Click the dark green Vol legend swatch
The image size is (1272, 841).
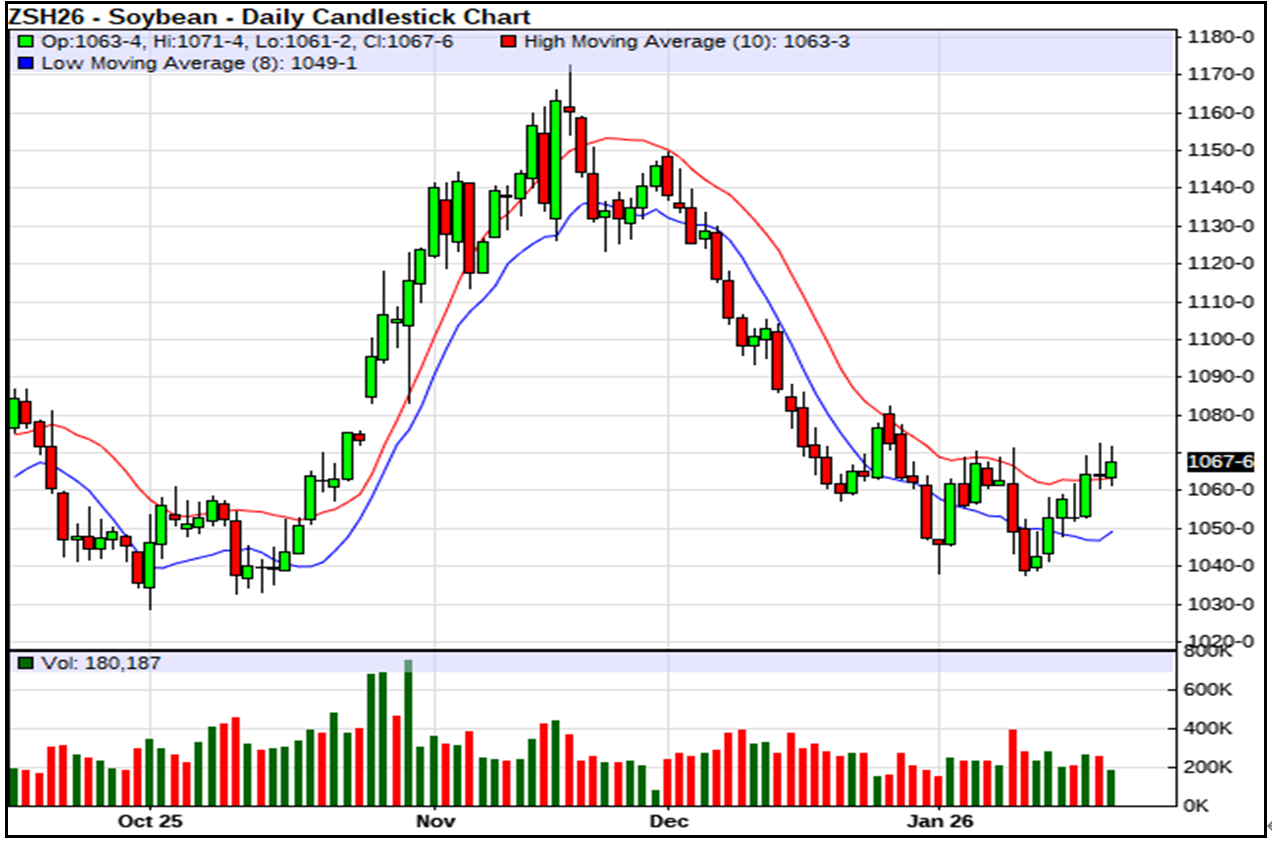25,663
